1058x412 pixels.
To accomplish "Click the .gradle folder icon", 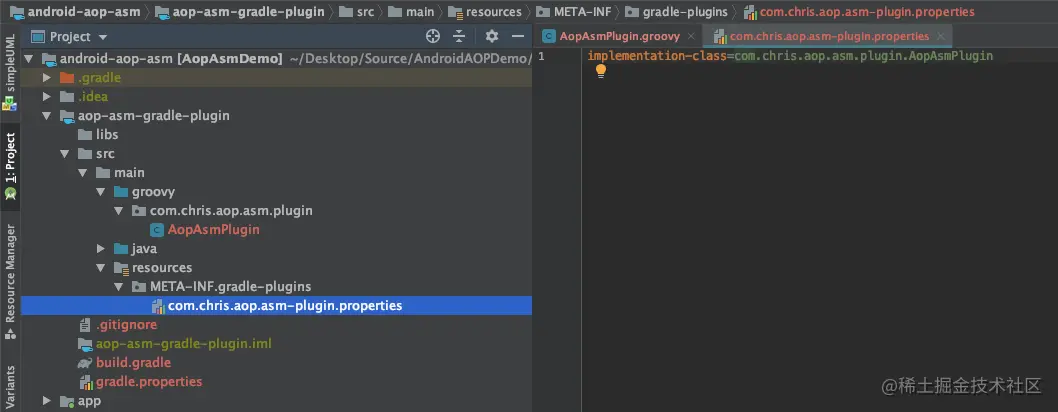I will 66,78.
